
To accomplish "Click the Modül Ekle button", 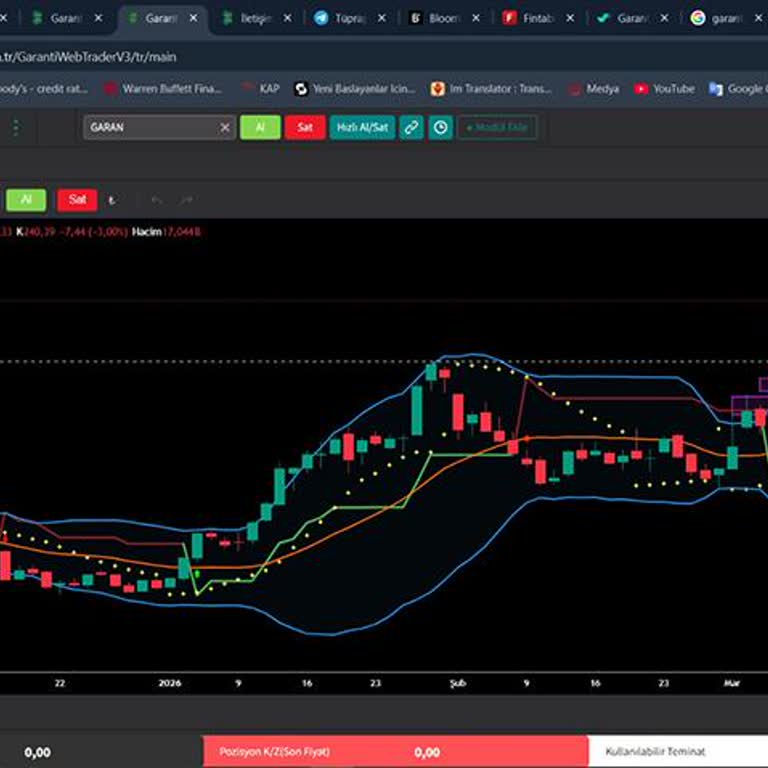I will tap(497, 127).
